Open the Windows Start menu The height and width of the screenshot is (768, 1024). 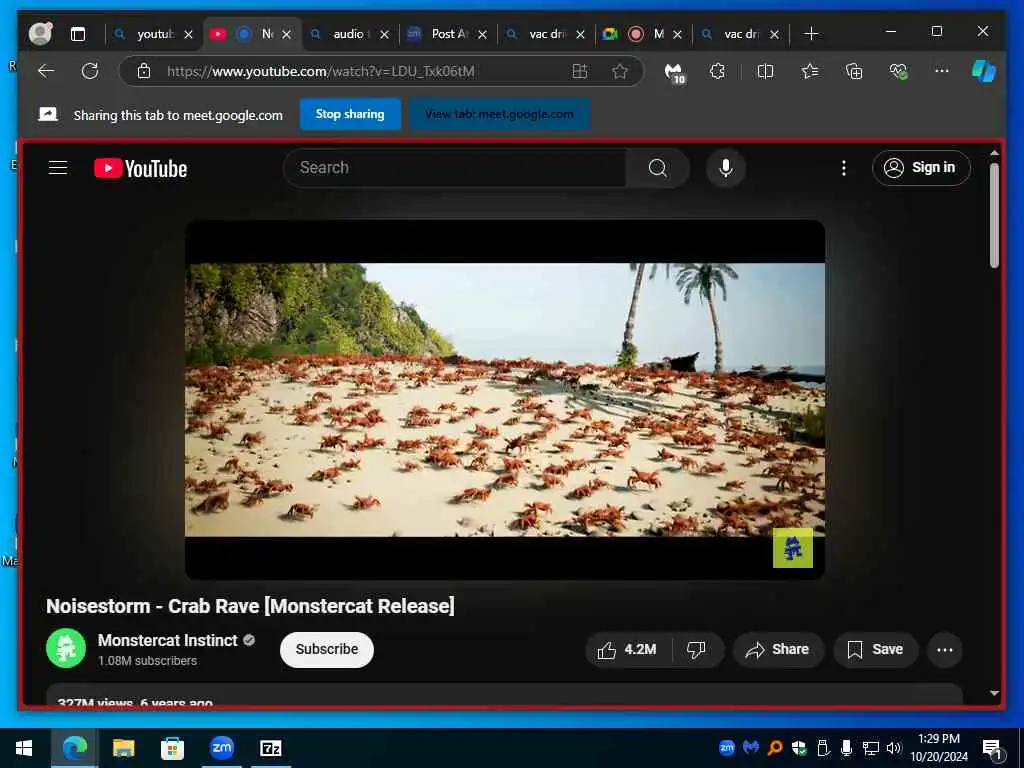coord(24,748)
